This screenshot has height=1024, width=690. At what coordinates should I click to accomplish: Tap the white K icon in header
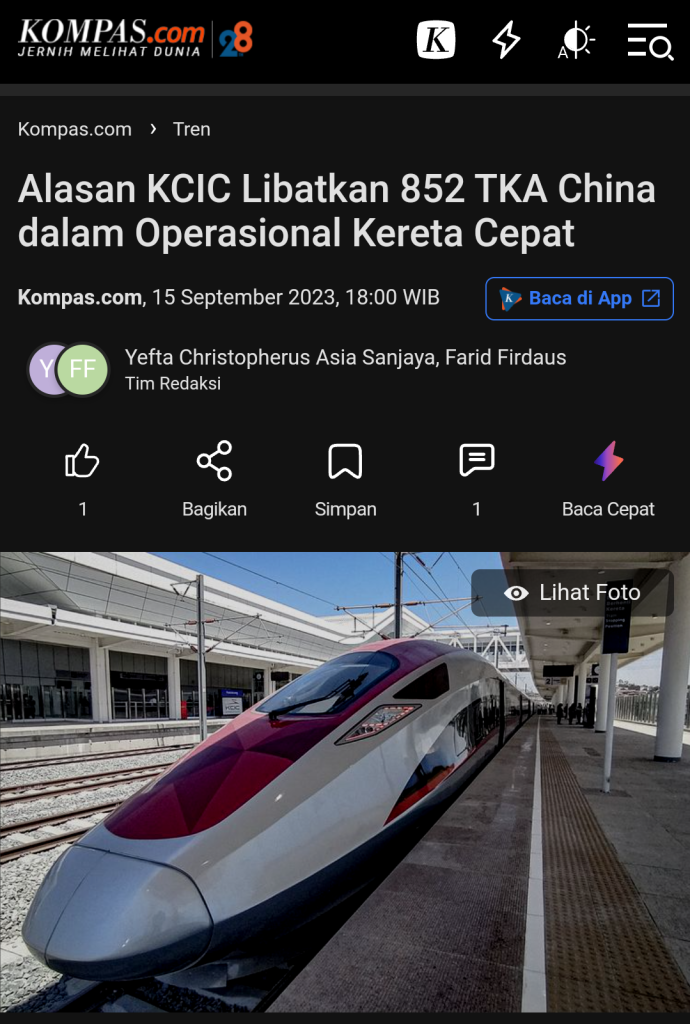(436, 40)
